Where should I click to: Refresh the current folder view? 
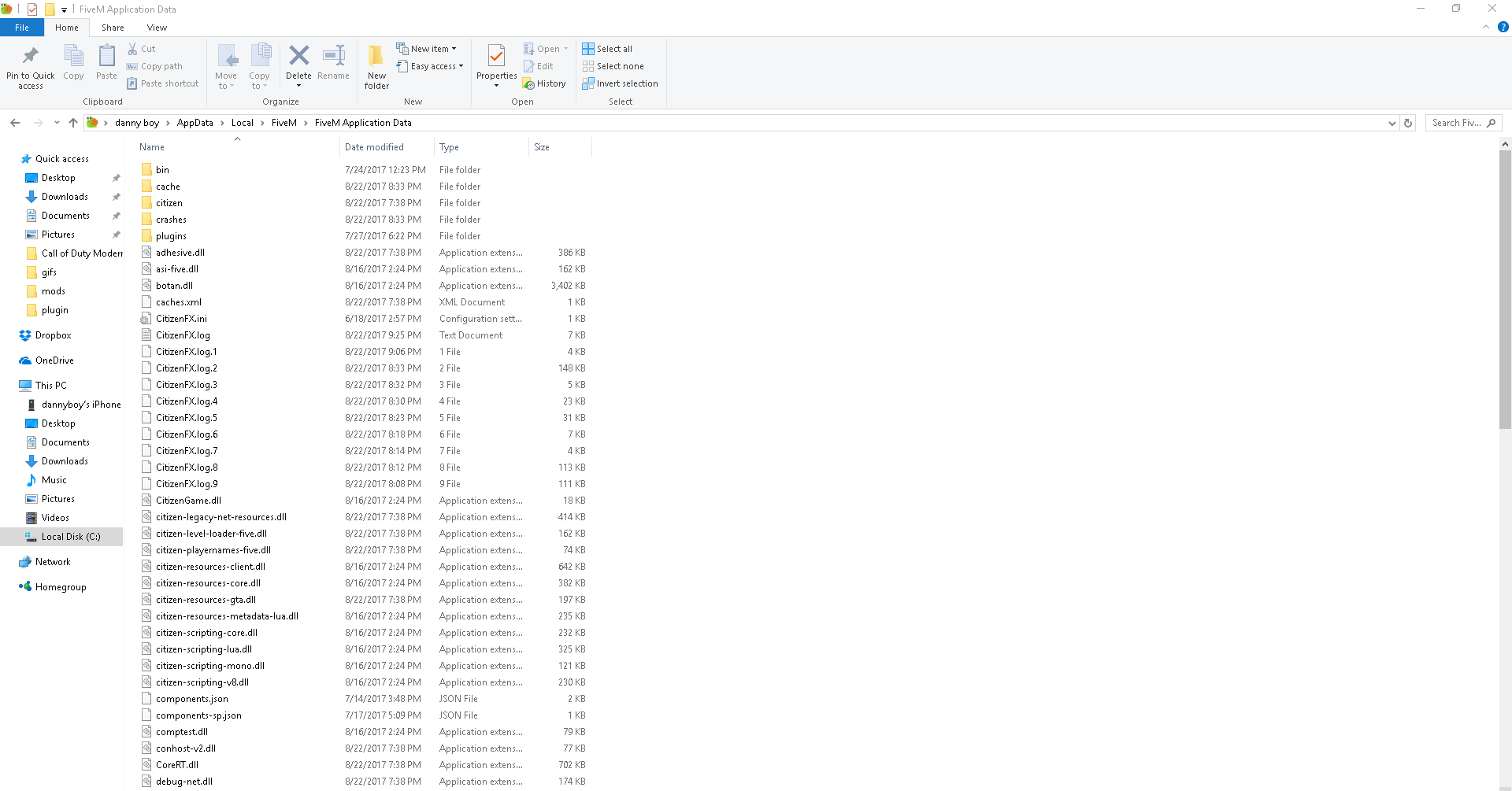pyautogui.click(x=1408, y=123)
